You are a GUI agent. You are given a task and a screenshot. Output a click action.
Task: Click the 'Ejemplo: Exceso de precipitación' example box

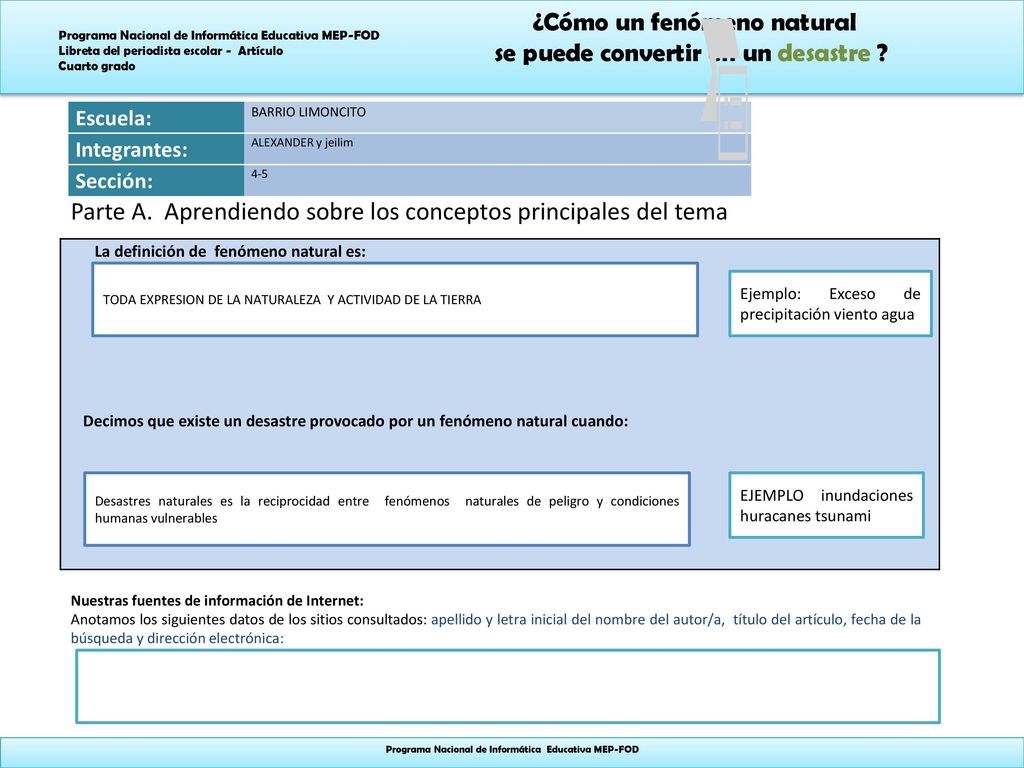830,304
